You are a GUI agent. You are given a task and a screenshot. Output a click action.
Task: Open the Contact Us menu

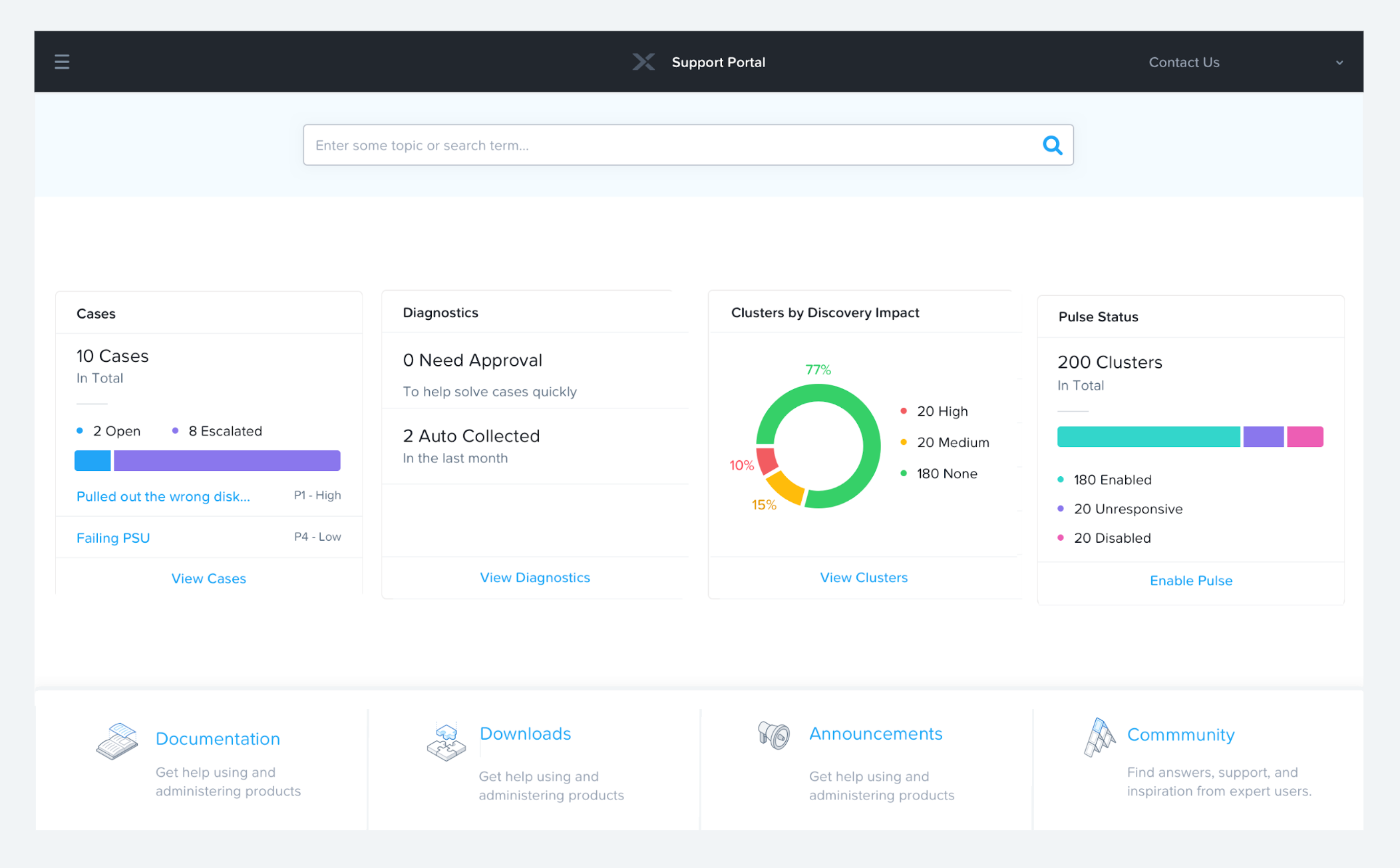[1184, 63]
